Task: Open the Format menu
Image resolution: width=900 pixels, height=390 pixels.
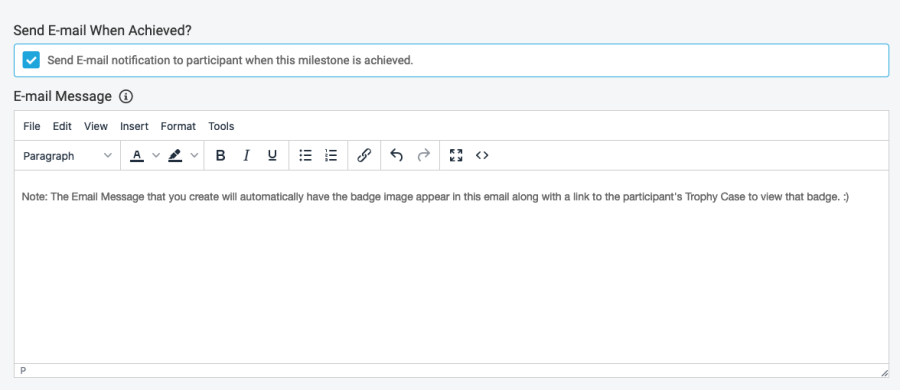Action: click(x=178, y=126)
